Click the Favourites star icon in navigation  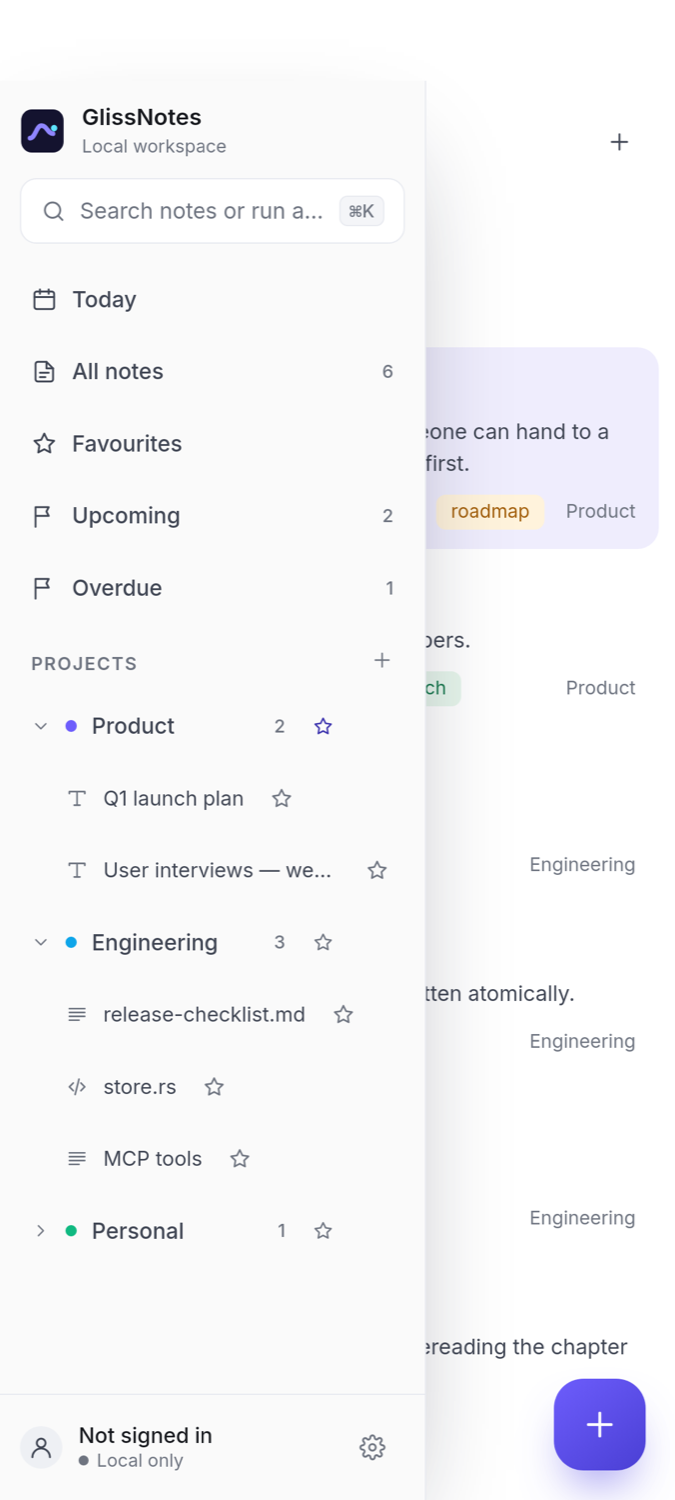44,444
